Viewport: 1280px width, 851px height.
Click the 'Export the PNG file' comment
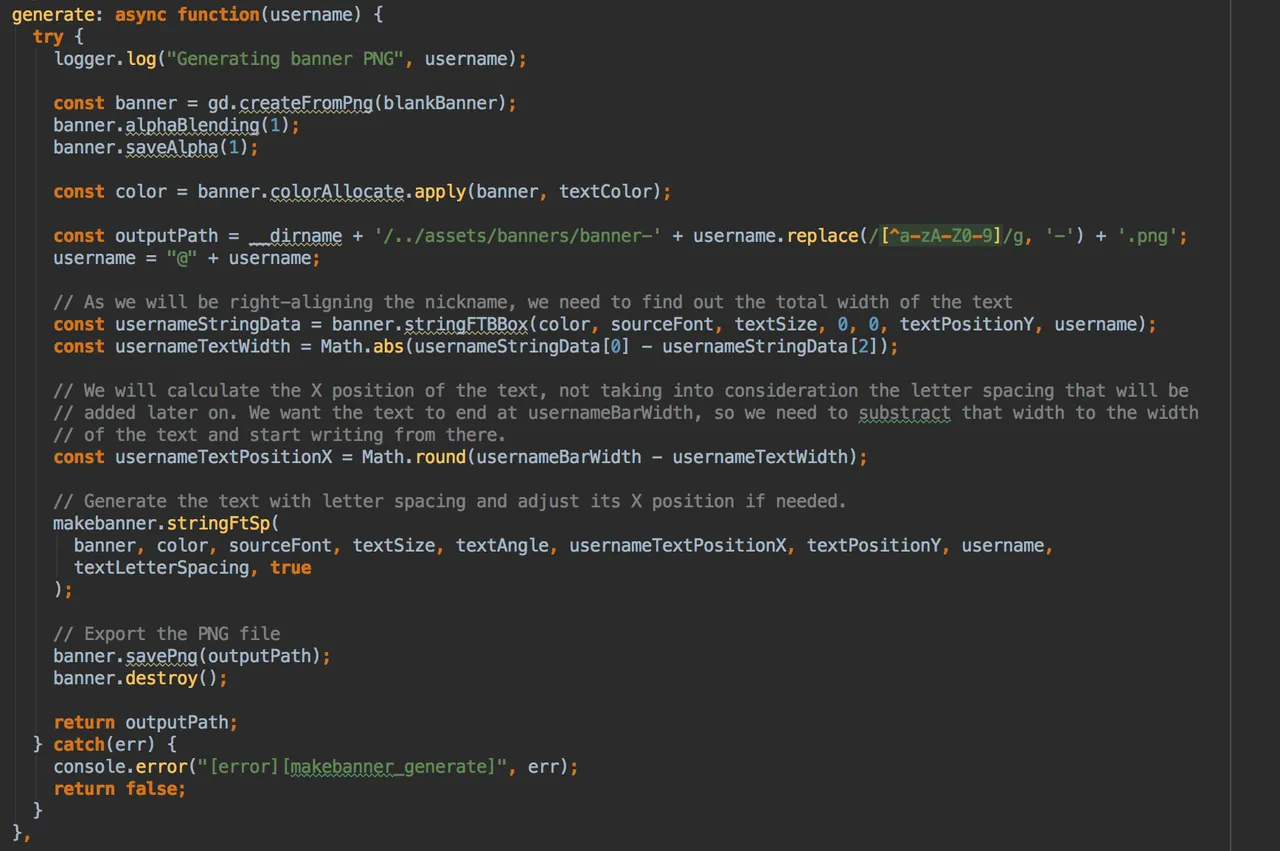click(167, 633)
